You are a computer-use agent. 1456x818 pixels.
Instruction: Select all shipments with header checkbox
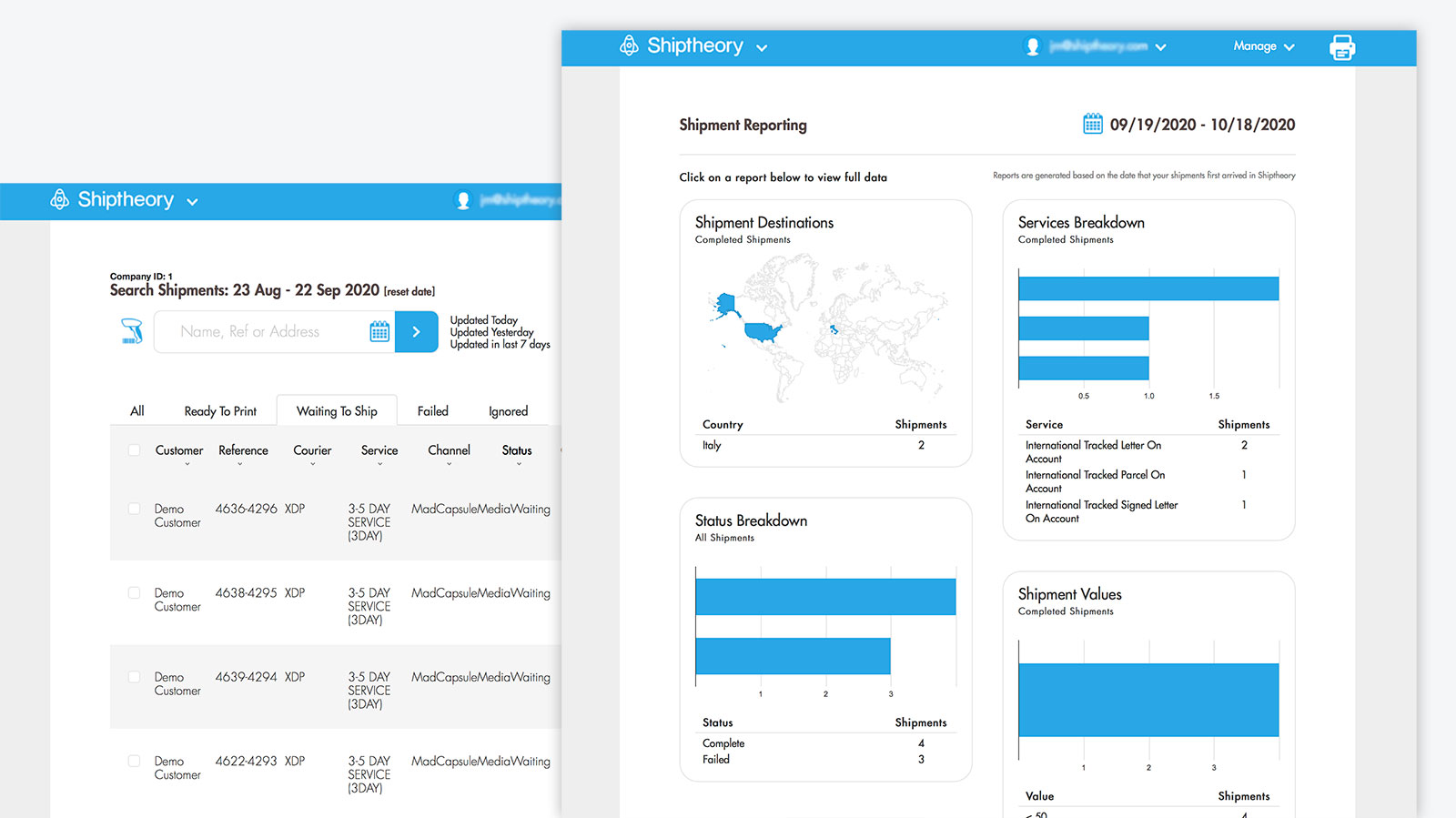pos(135,450)
